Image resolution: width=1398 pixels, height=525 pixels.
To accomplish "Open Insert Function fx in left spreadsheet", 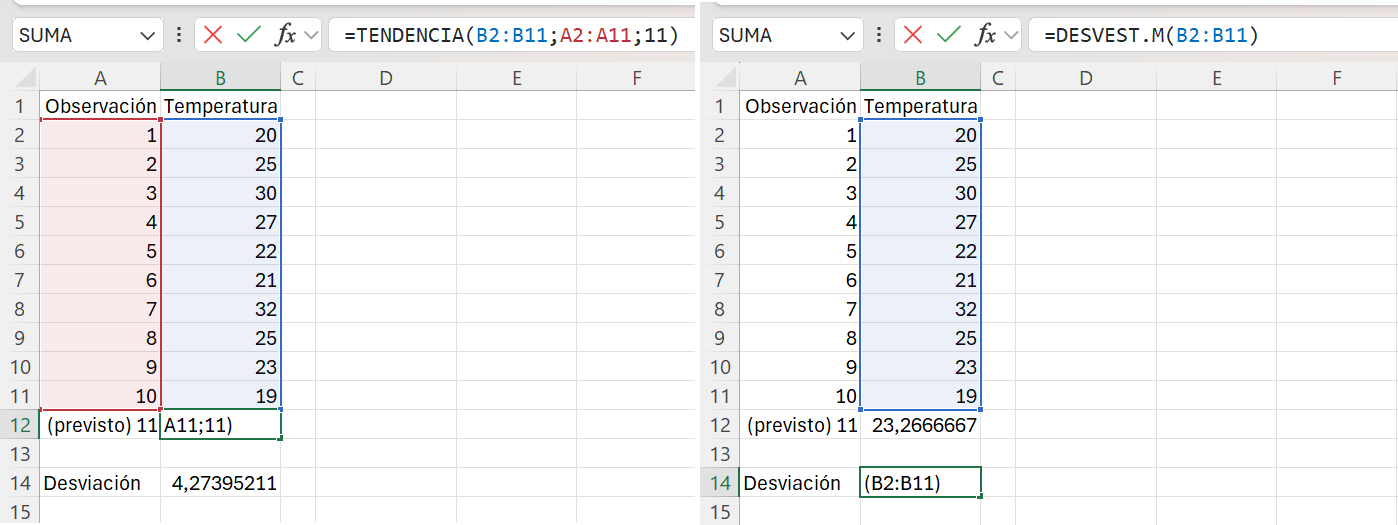I will (x=286, y=35).
